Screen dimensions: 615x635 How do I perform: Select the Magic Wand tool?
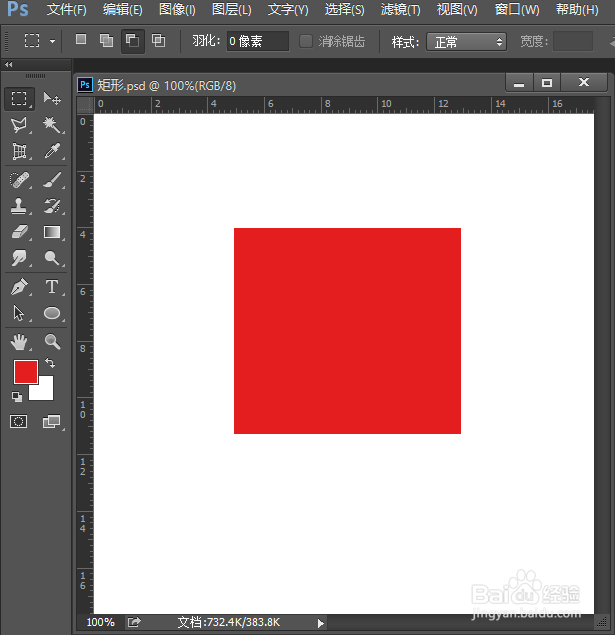tap(52, 125)
